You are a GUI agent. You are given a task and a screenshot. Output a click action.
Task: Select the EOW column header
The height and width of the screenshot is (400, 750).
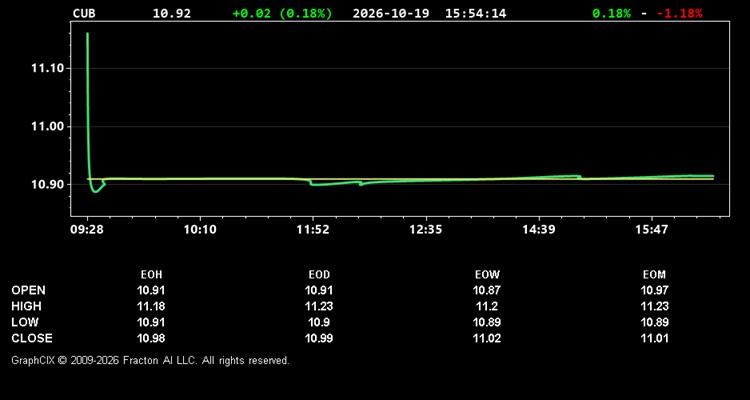pyautogui.click(x=487, y=275)
